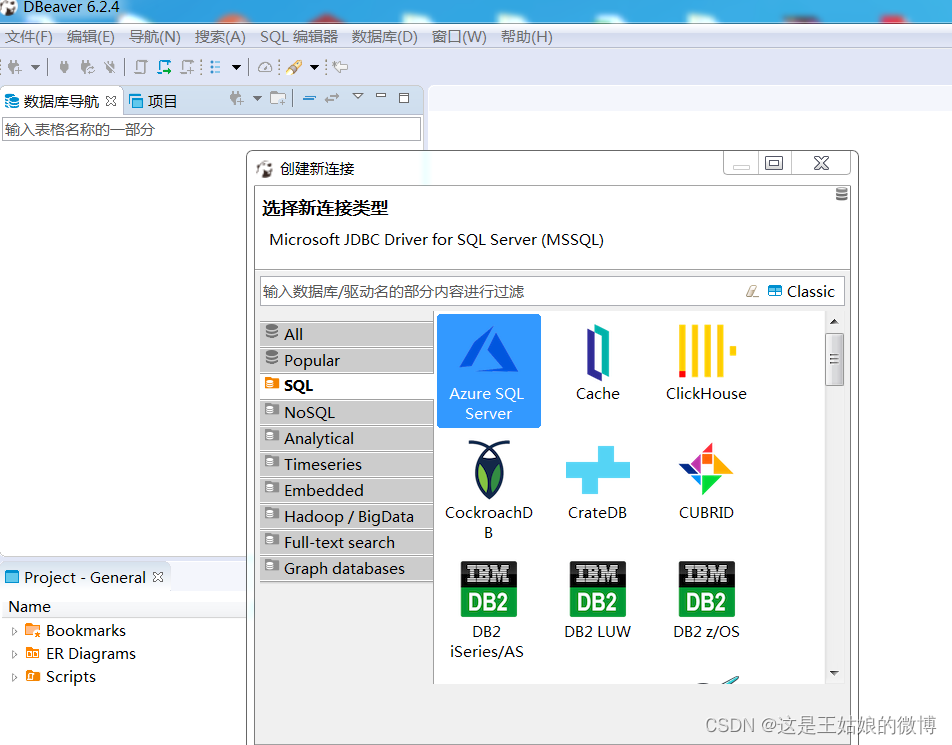
Task: Select the Azure SQL Server driver
Action: click(x=489, y=371)
